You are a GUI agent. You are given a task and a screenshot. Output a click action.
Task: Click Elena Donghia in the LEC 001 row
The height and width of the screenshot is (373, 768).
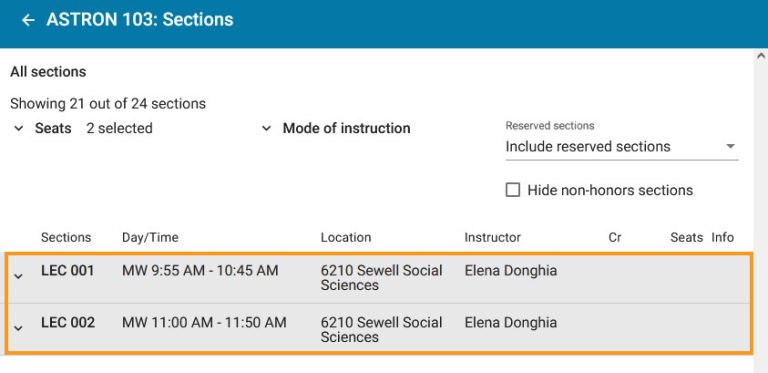click(510, 270)
